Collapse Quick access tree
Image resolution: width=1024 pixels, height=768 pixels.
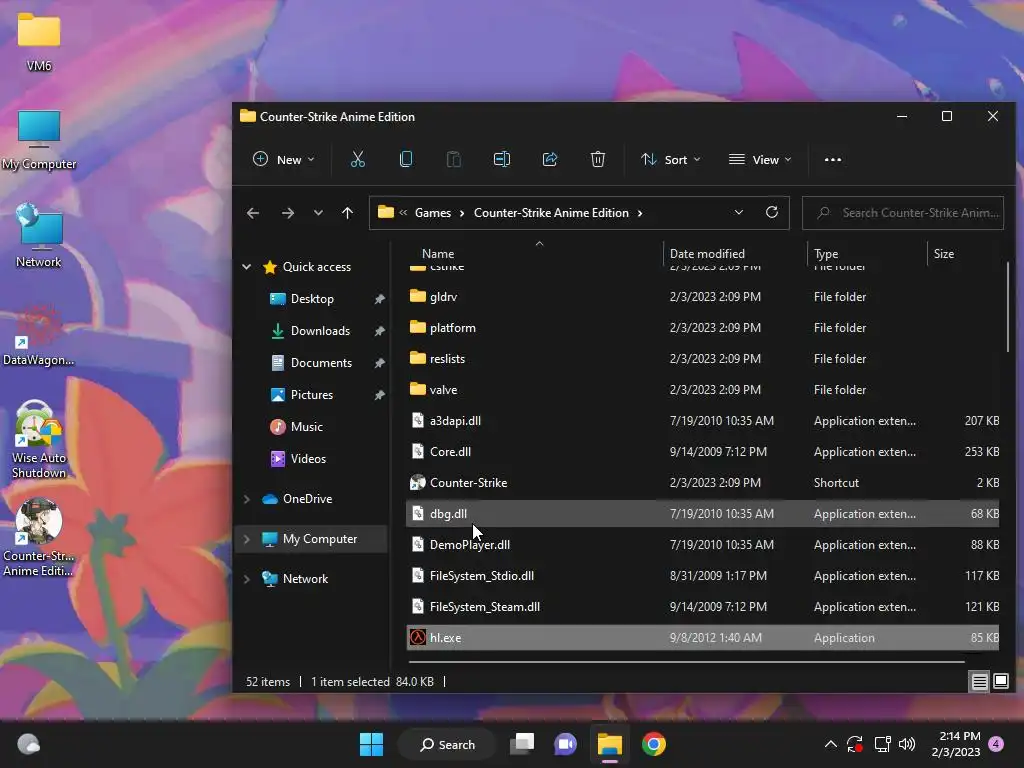(x=247, y=266)
